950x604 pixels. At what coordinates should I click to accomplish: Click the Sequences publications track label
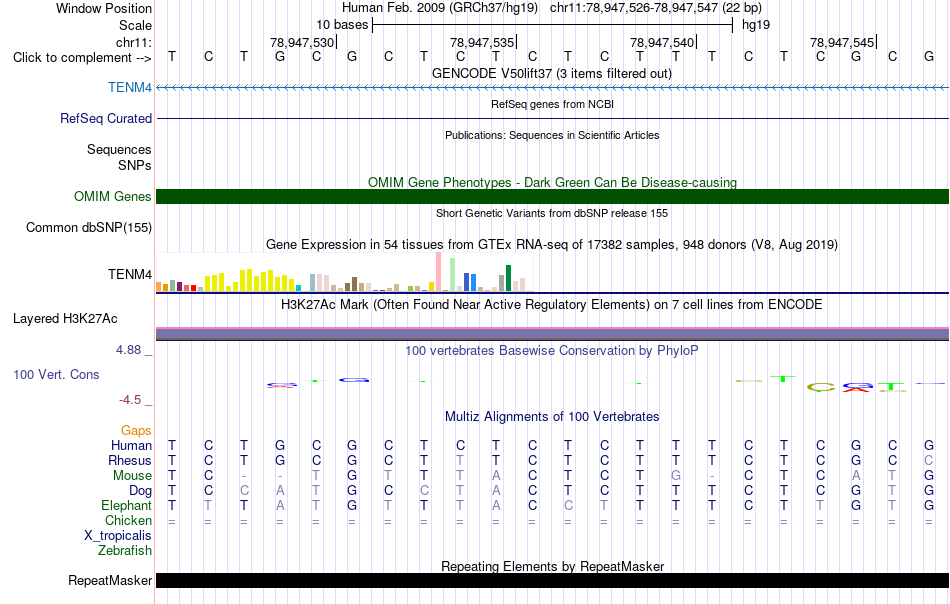pos(119,149)
